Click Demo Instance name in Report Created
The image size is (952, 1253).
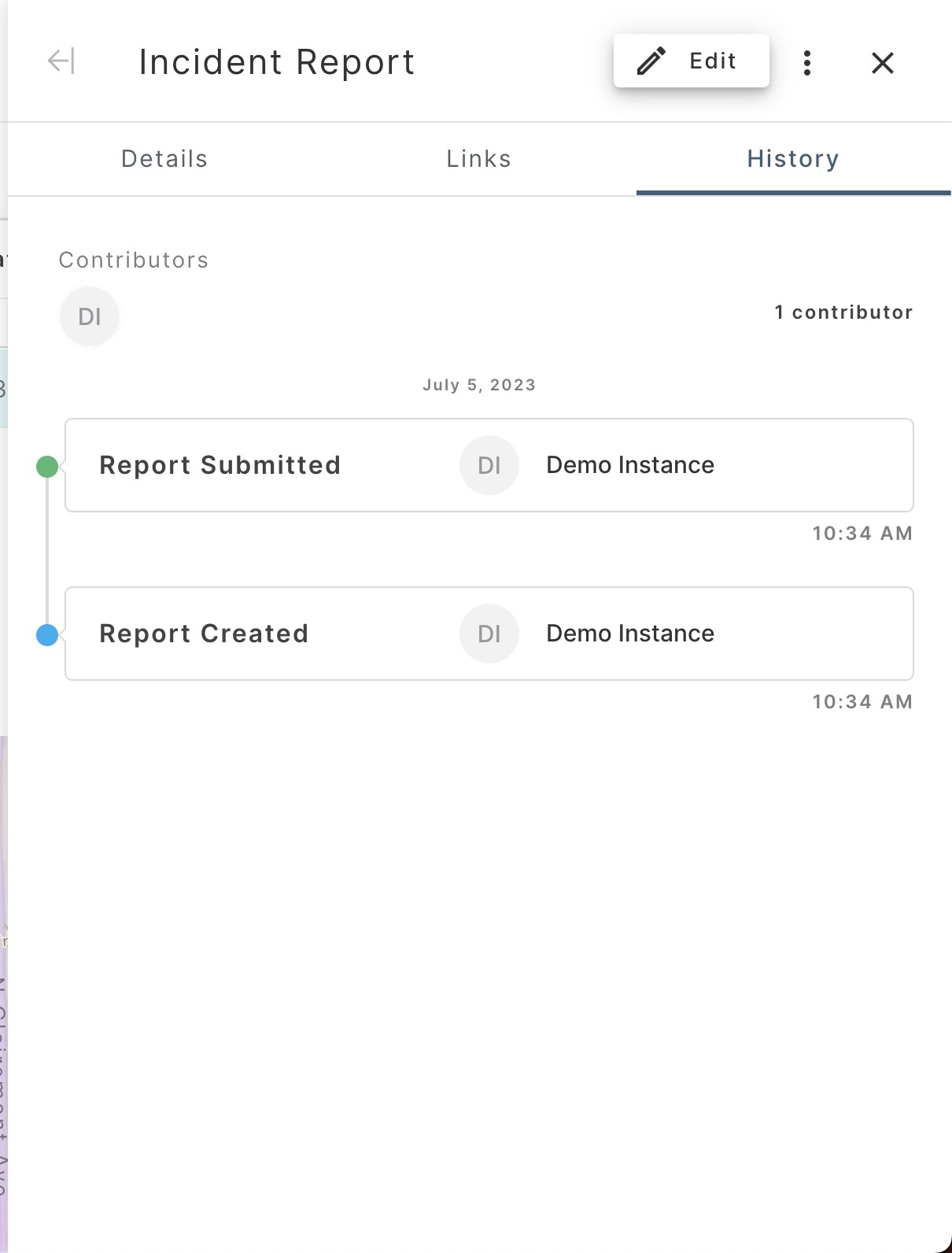(x=630, y=634)
